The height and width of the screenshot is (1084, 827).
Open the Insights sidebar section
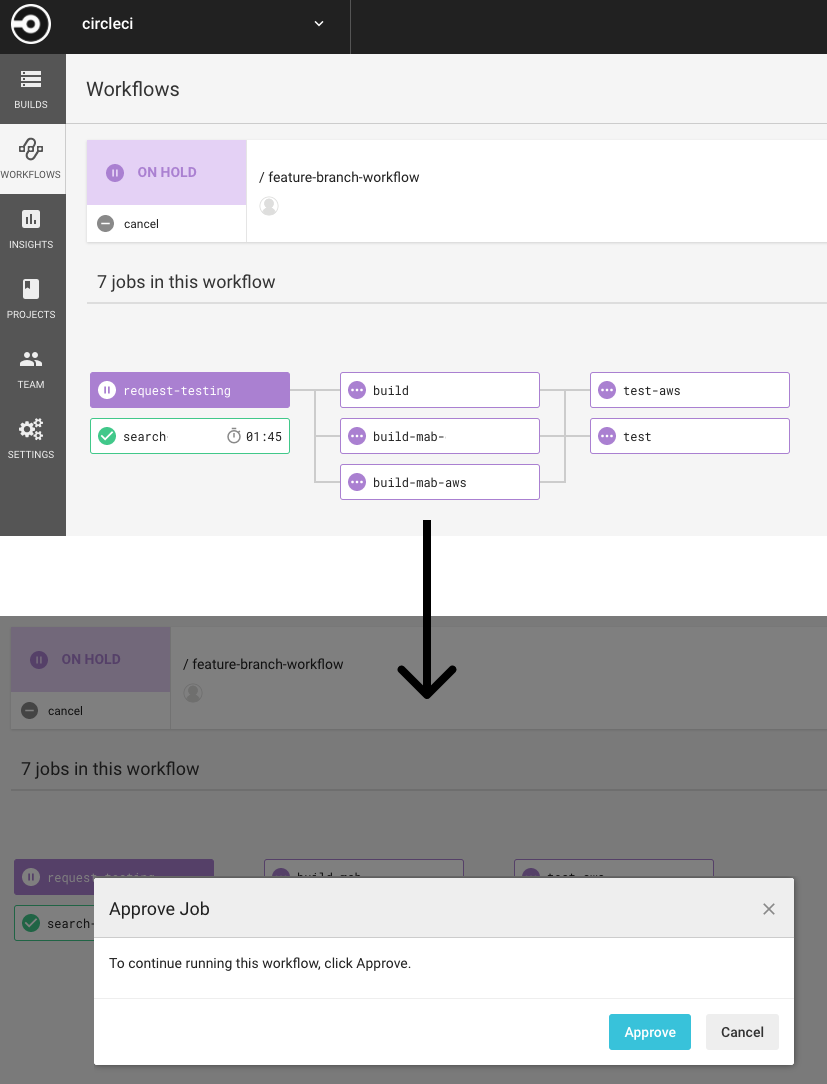pyautogui.click(x=31, y=229)
